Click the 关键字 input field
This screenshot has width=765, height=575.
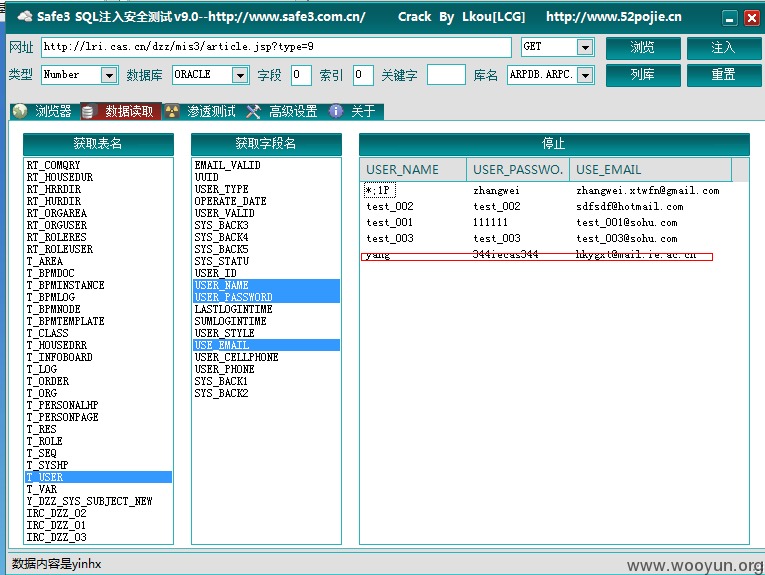[446, 75]
